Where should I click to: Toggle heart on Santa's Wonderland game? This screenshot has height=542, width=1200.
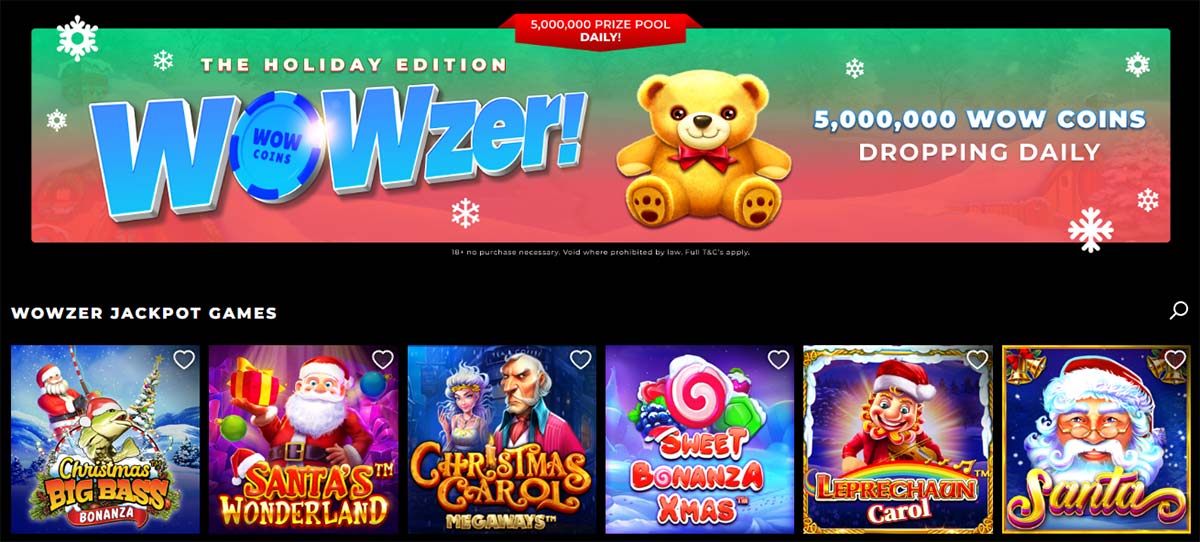pyautogui.click(x=382, y=360)
